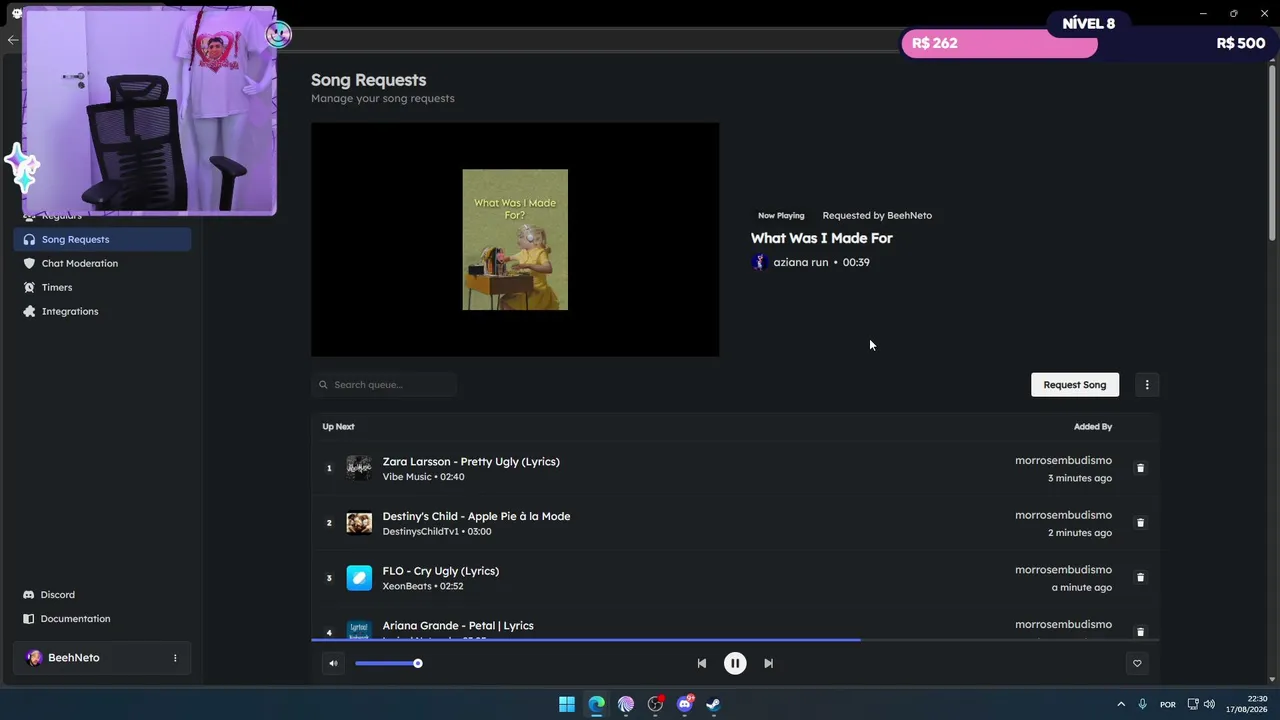This screenshot has height=720, width=1280.
Task: Click the "Added By" column header
Action: point(1093,427)
